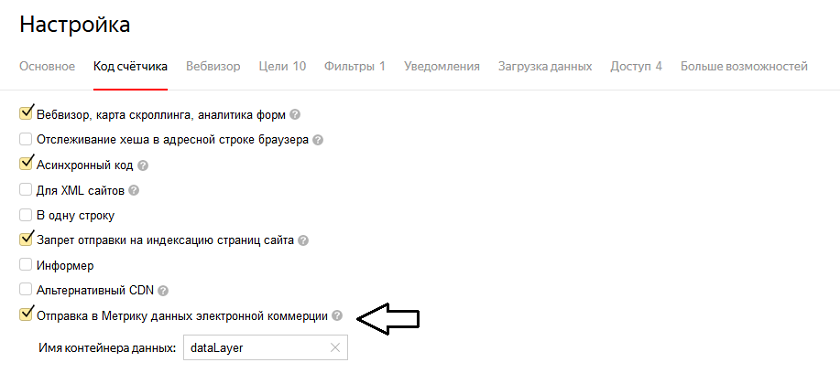Clear the dataLayer field with X icon
The width and height of the screenshot is (840, 373).
coord(335,348)
